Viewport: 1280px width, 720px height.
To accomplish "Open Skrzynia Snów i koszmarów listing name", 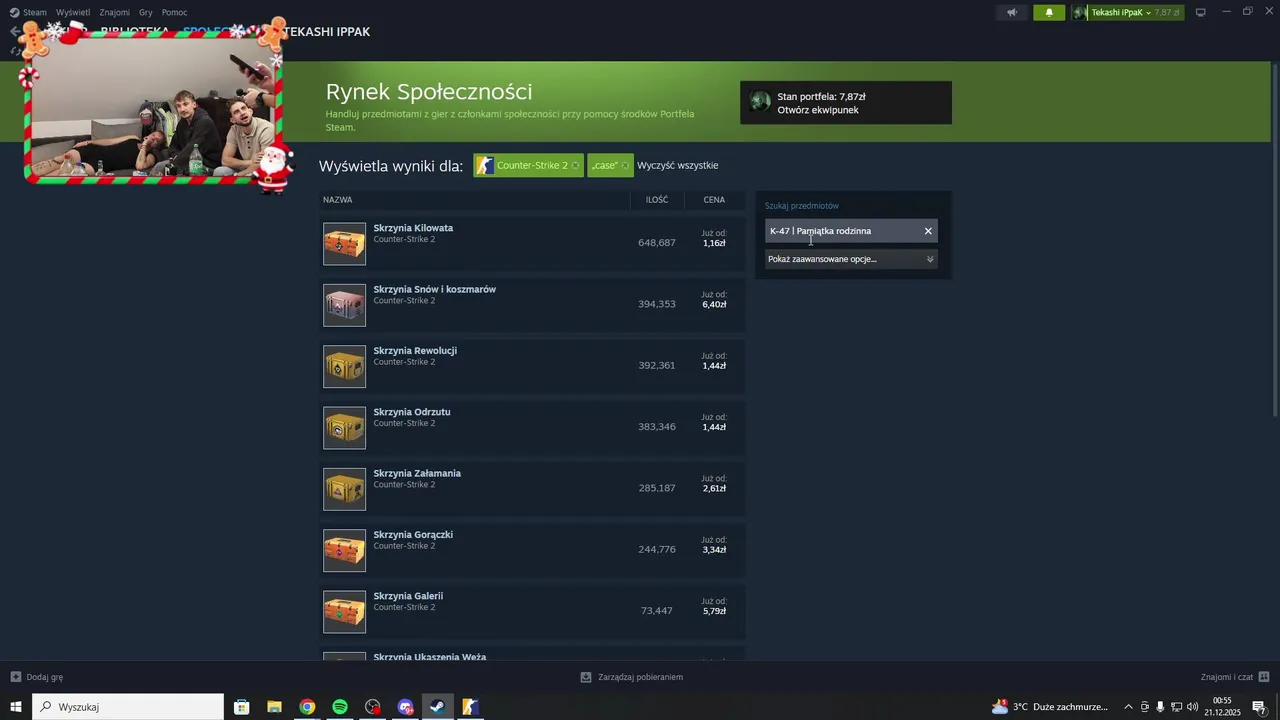I will pos(435,289).
